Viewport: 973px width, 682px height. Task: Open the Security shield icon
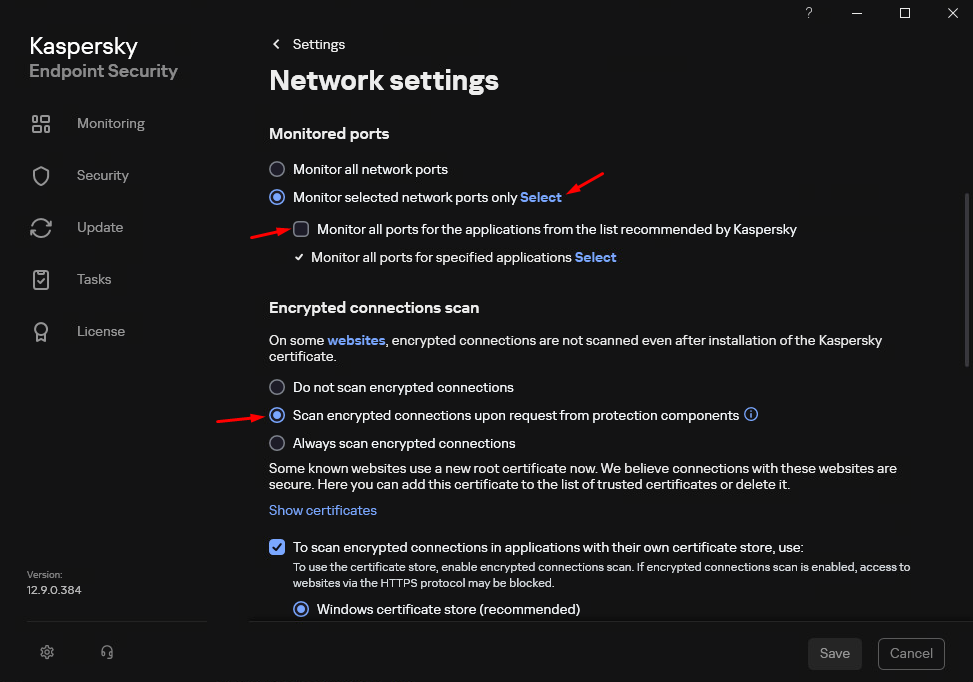(40, 175)
